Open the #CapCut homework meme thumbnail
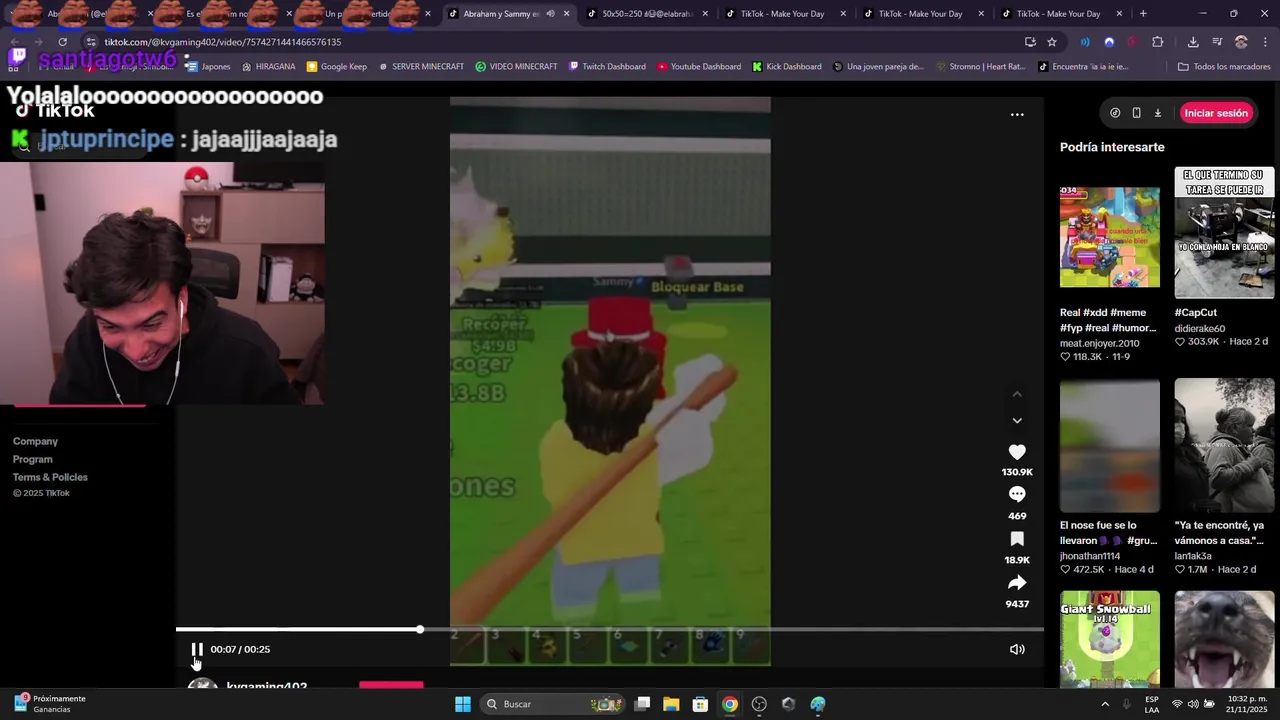This screenshot has width=1280, height=720. point(1224,232)
